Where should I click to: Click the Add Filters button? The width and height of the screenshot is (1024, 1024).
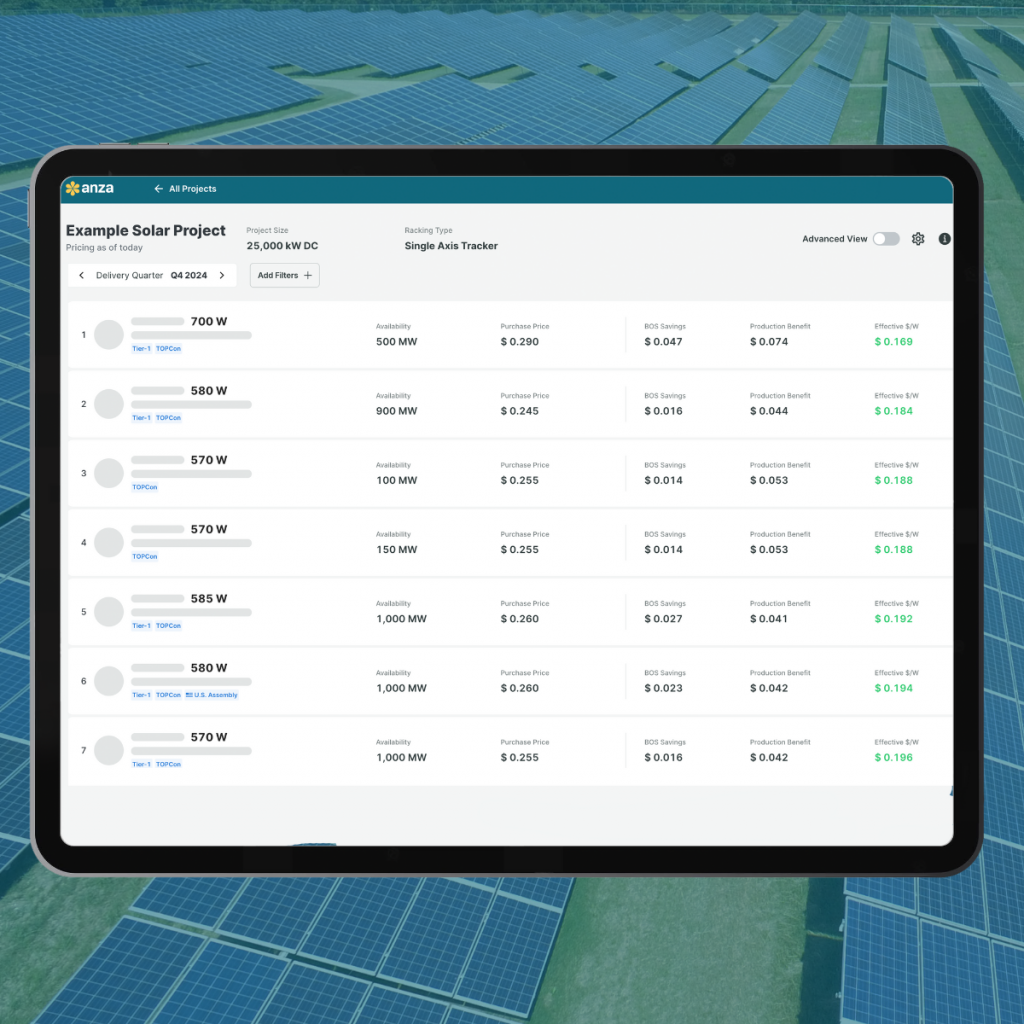[x=284, y=276]
